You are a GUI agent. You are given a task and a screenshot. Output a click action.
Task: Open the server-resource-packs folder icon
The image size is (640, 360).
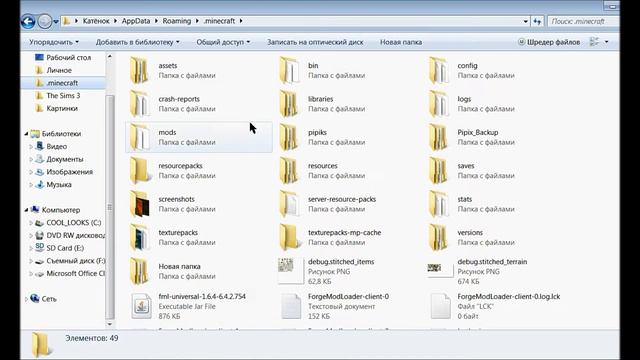(x=289, y=204)
